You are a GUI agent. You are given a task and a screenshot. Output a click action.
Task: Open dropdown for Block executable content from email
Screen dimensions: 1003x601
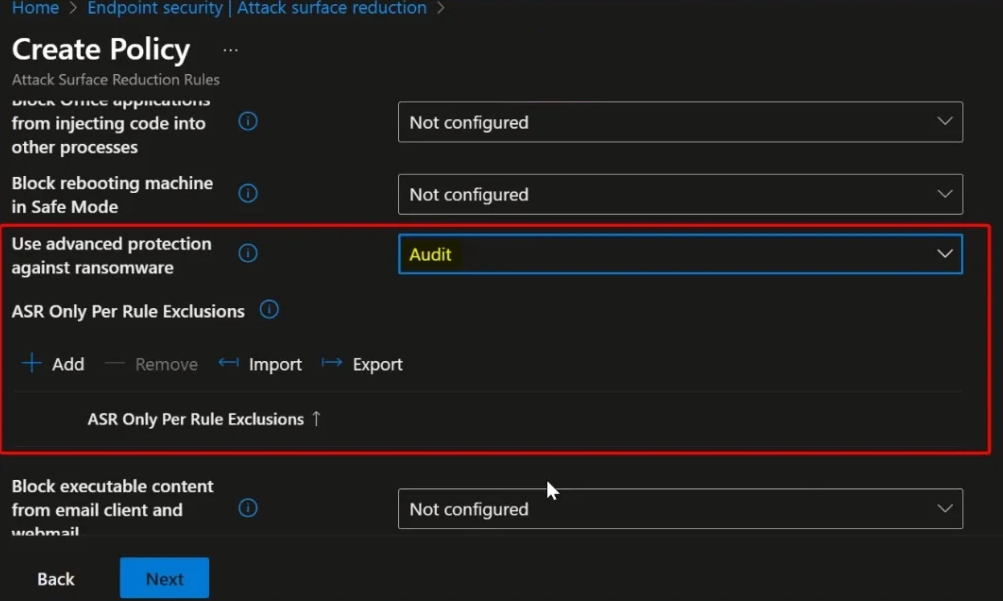680,509
